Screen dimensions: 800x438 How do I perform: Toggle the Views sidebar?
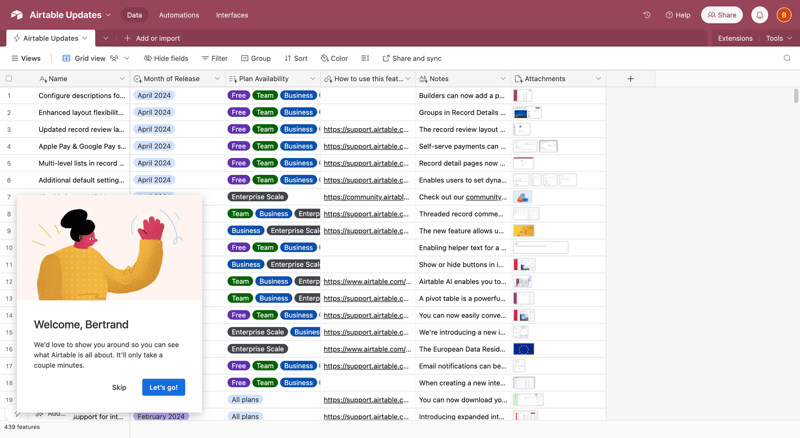click(26, 58)
